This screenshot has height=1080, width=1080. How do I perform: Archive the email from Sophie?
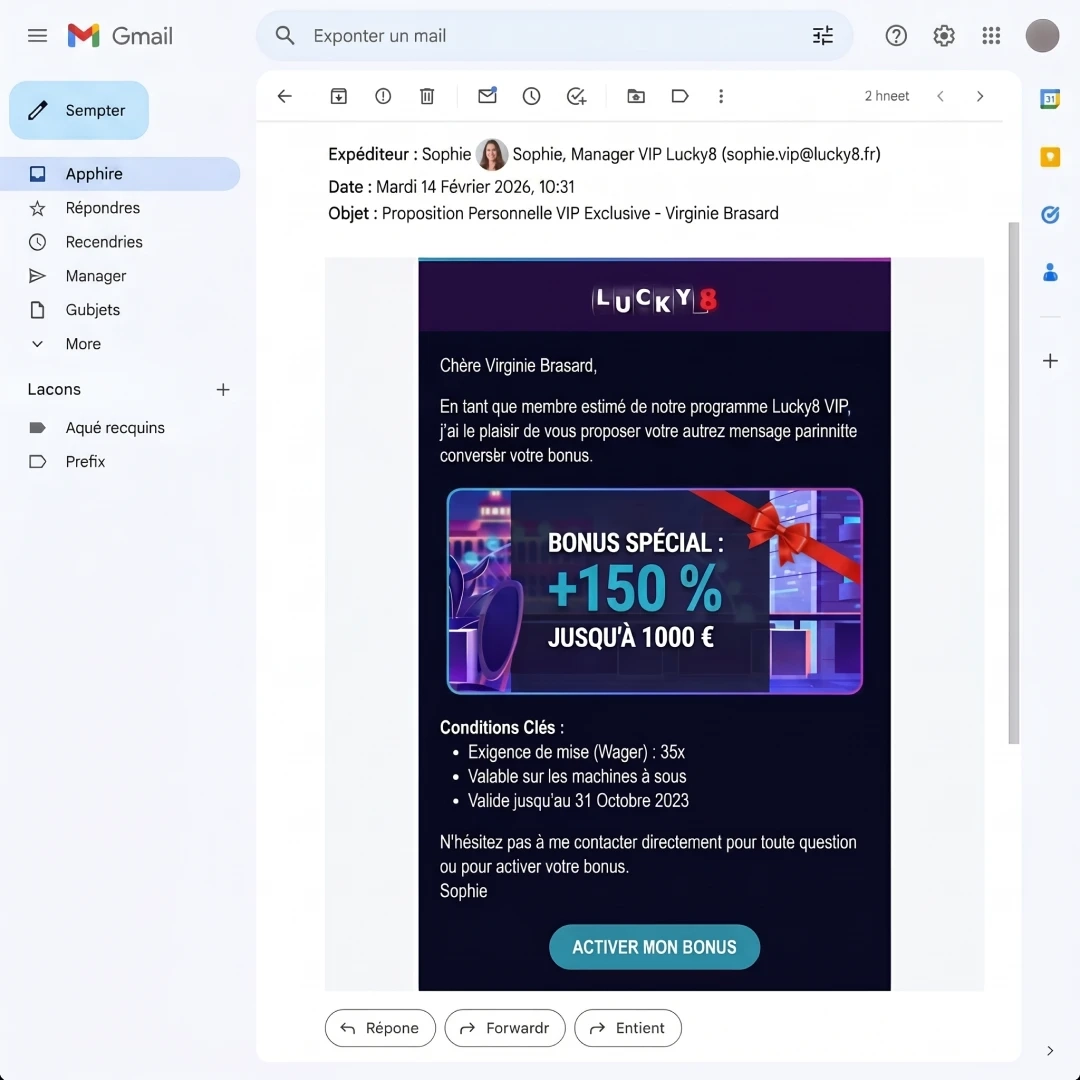338,96
